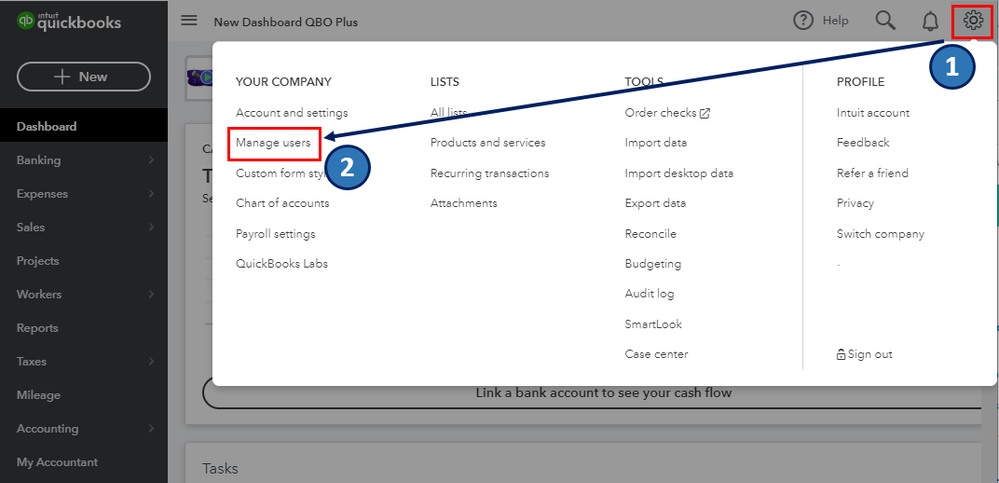Expand the Banking sidebar chevron

(x=151, y=160)
